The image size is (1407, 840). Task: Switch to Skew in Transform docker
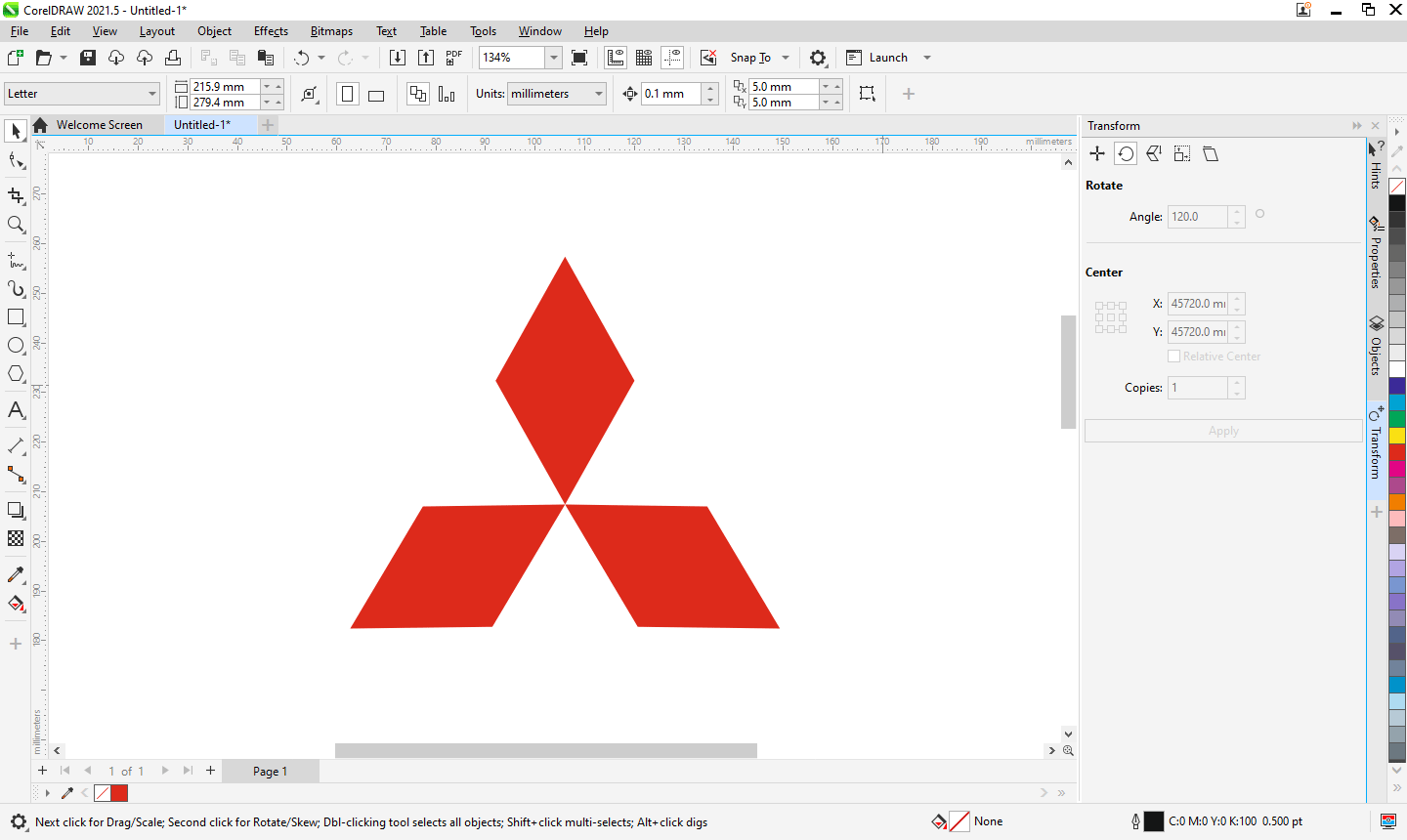click(x=1211, y=153)
